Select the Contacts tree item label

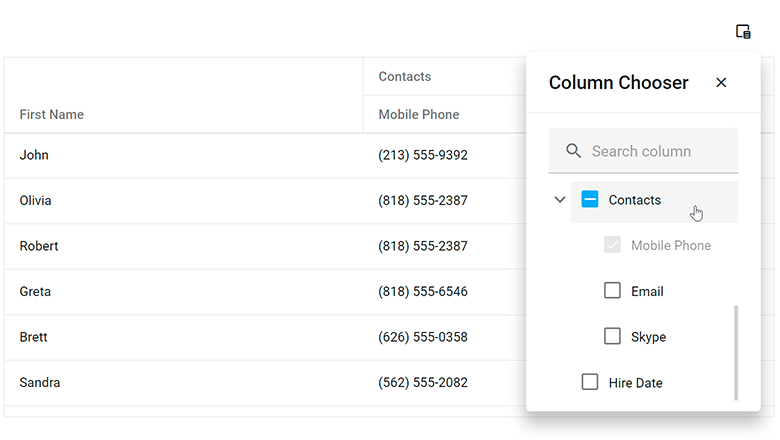(x=634, y=200)
